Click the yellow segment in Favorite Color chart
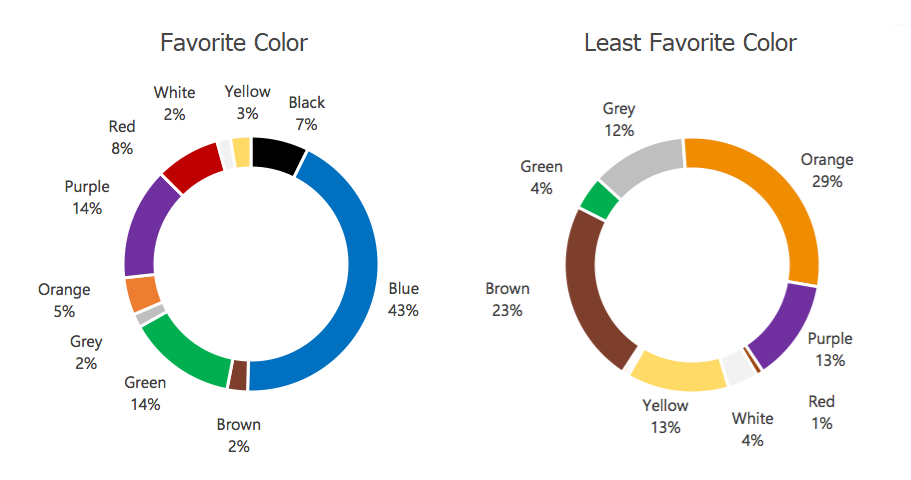 (x=241, y=152)
